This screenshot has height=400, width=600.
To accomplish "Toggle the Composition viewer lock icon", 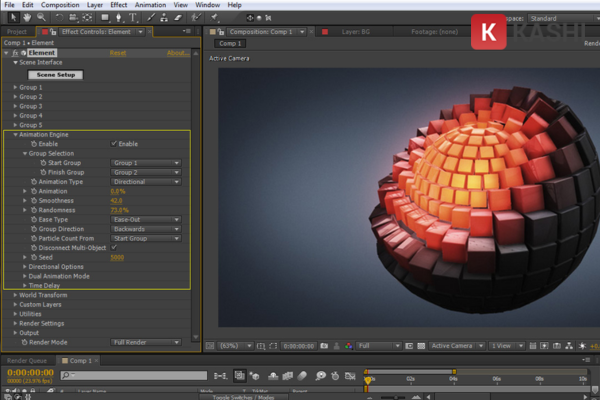I will 221,32.
